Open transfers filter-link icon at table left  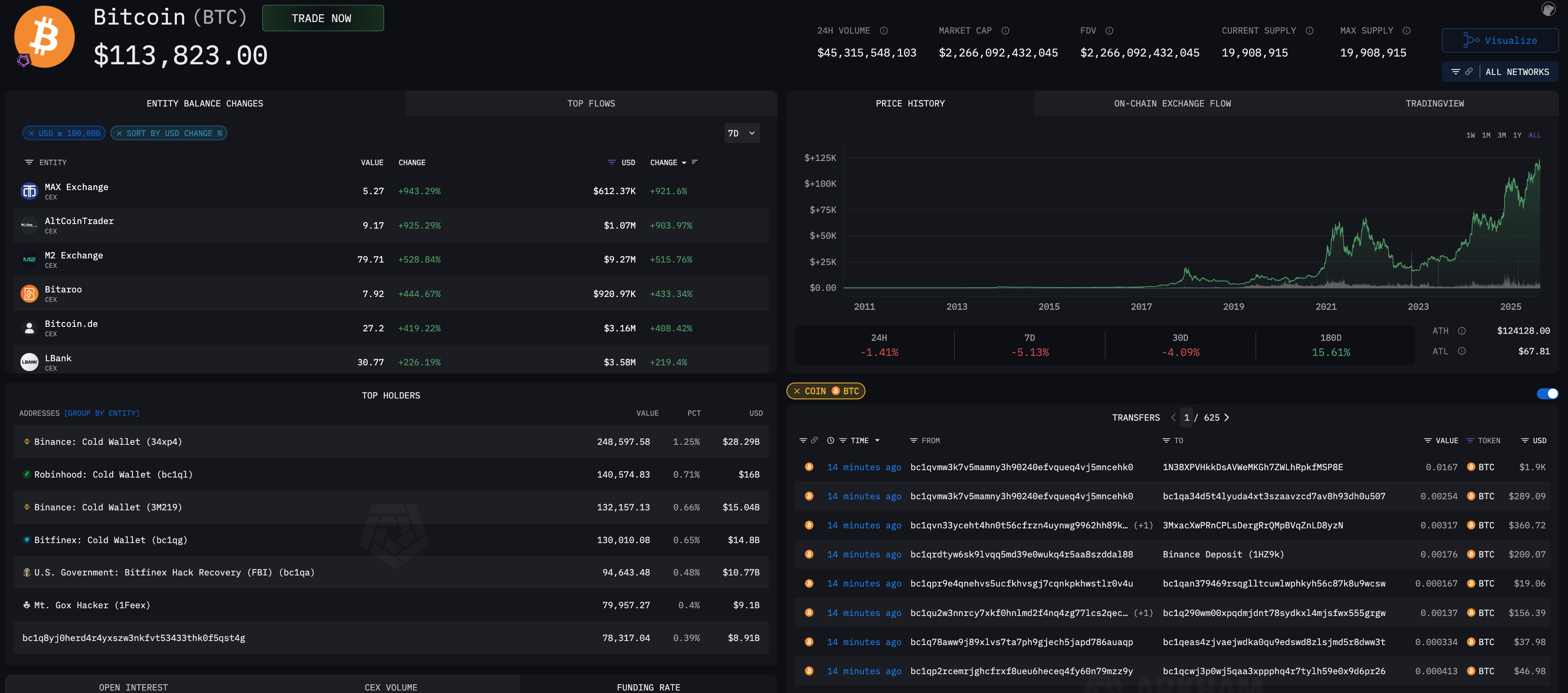808,440
